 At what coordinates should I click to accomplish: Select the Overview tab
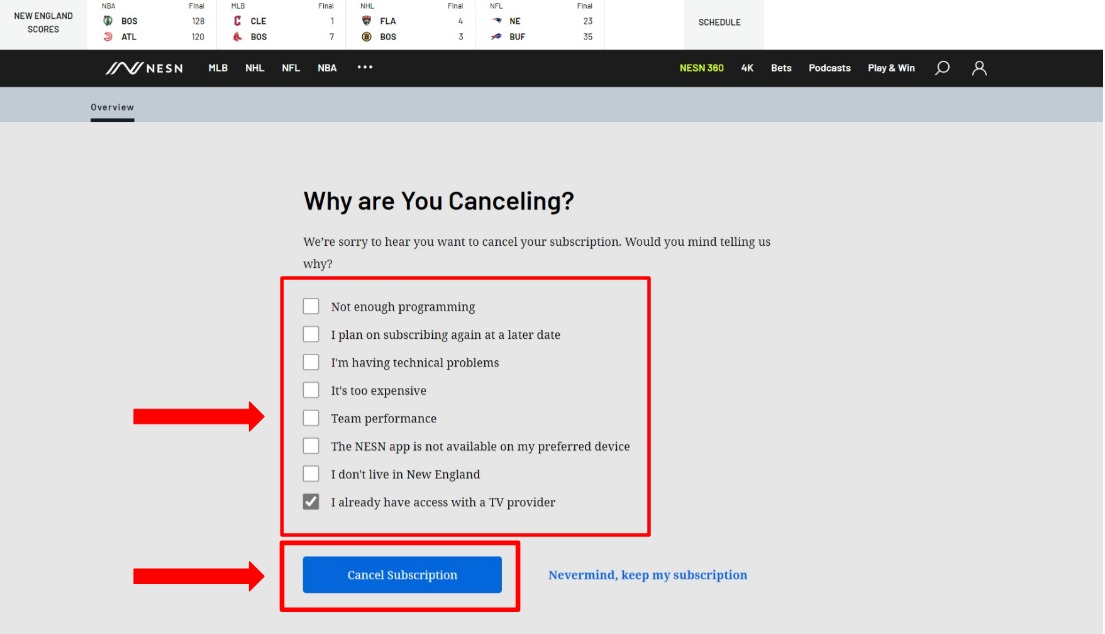[x=112, y=107]
